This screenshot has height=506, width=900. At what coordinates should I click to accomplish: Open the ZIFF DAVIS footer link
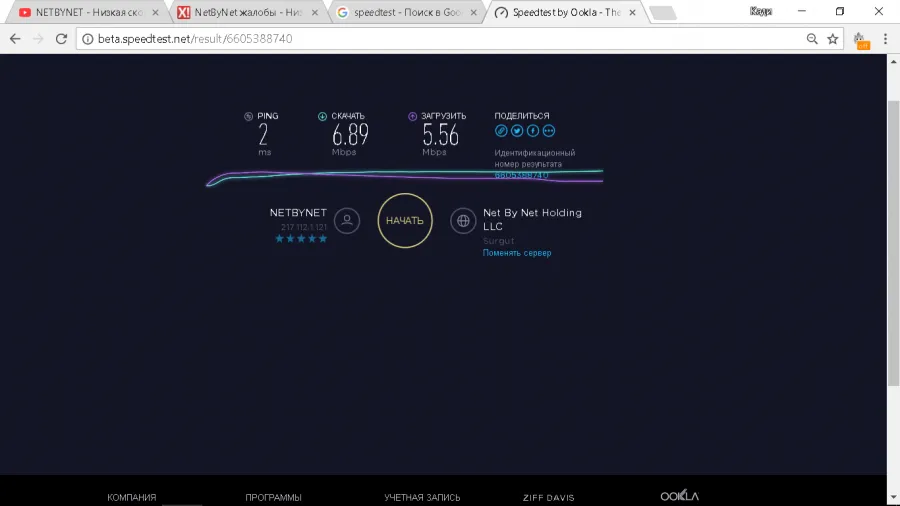[548, 497]
